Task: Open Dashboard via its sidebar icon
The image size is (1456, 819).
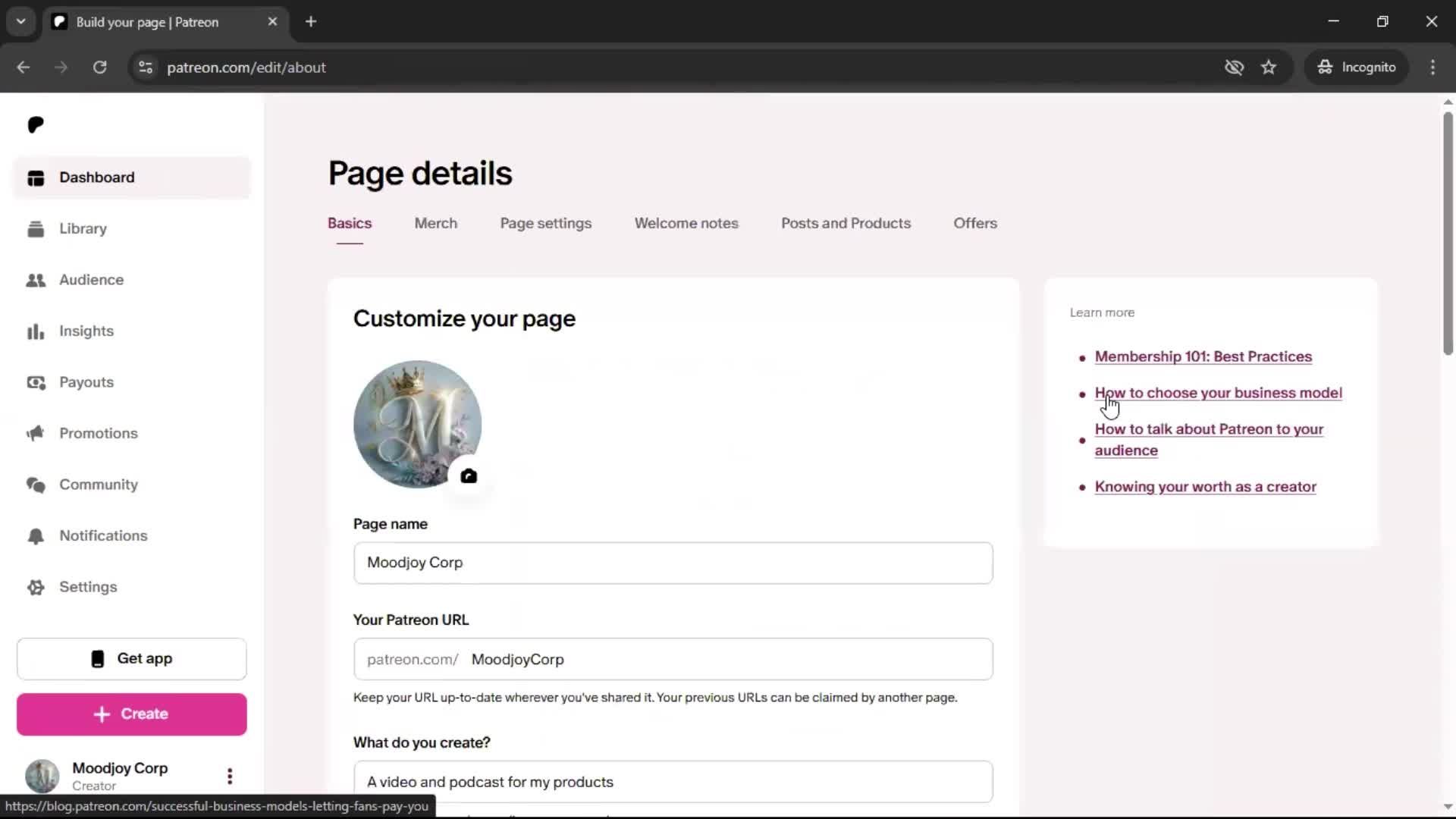Action: (36, 178)
